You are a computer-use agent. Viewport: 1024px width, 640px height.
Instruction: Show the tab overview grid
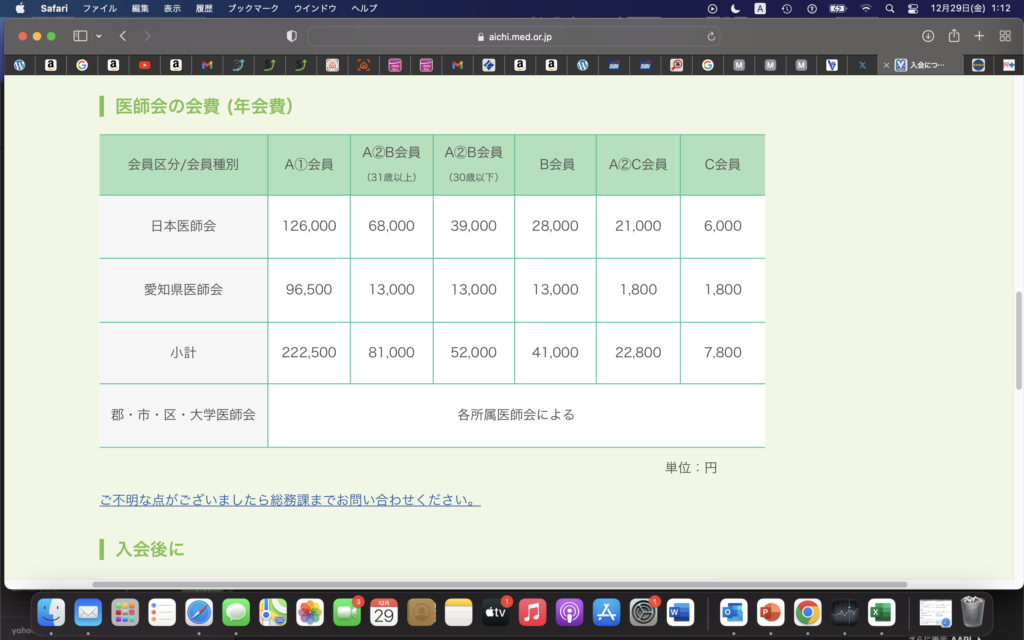point(1005,36)
